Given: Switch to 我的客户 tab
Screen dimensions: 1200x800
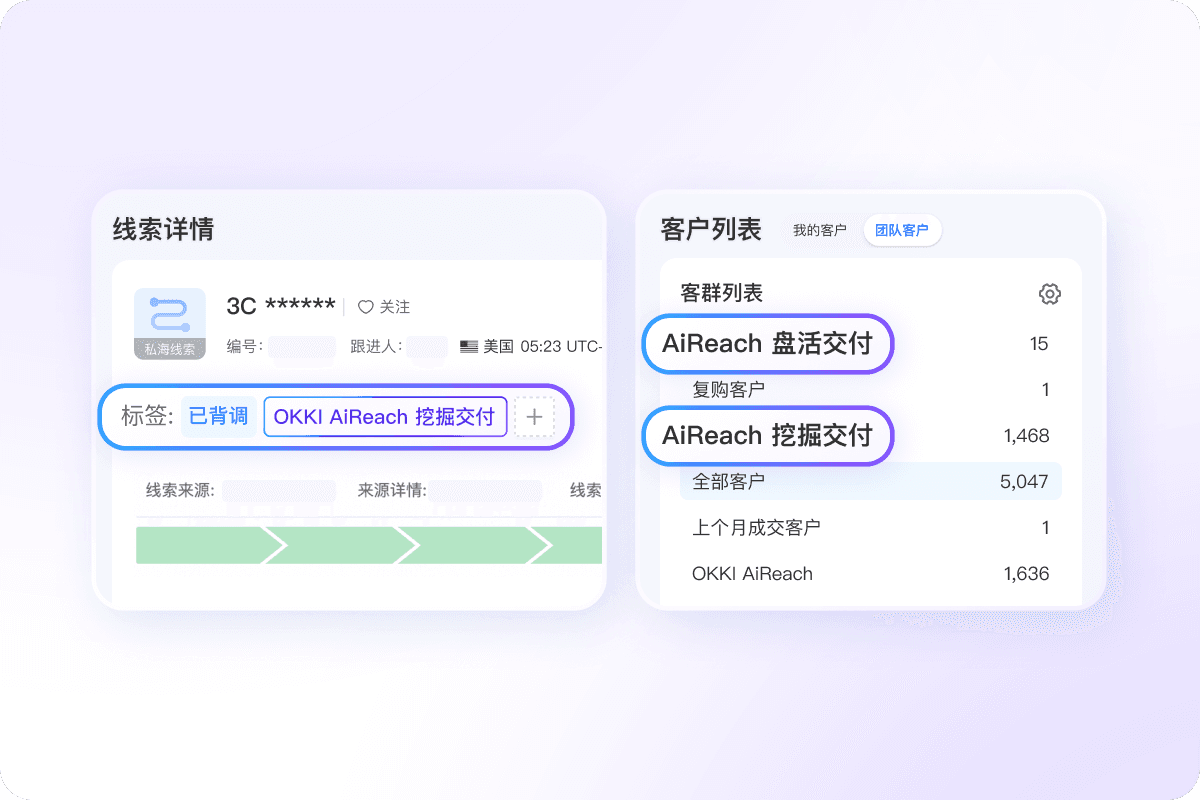Looking at the screenshot, I should point(820,231).
